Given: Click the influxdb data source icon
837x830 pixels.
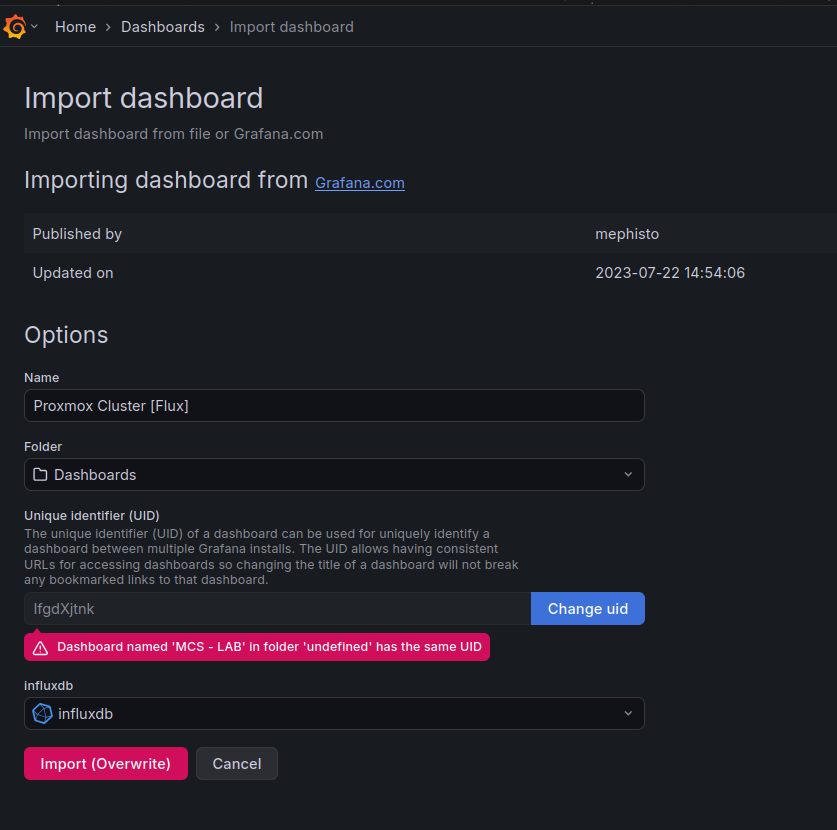Looking at the screenshot, I should (x=43, y=714).
